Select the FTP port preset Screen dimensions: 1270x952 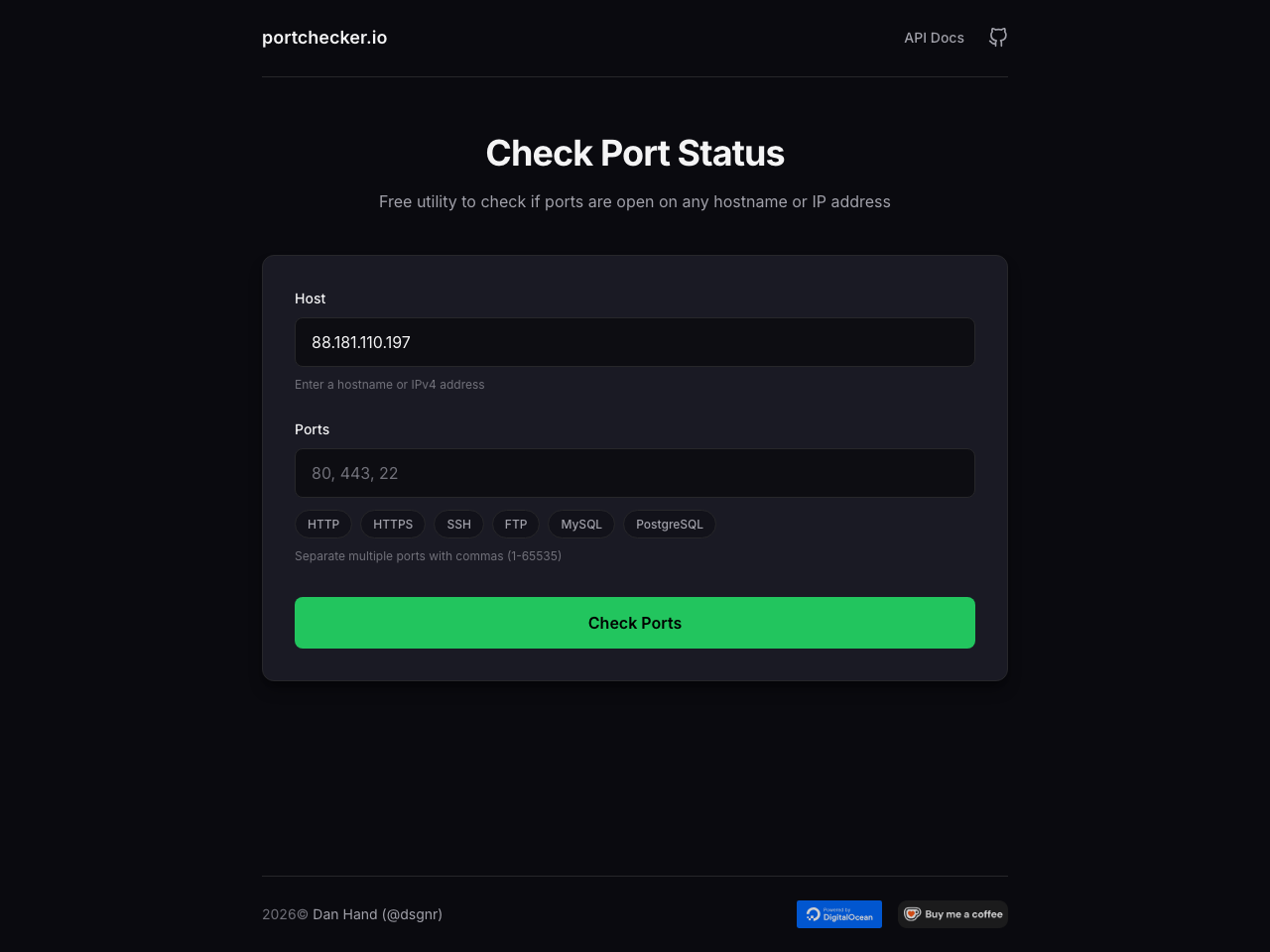tap(515, 524)
